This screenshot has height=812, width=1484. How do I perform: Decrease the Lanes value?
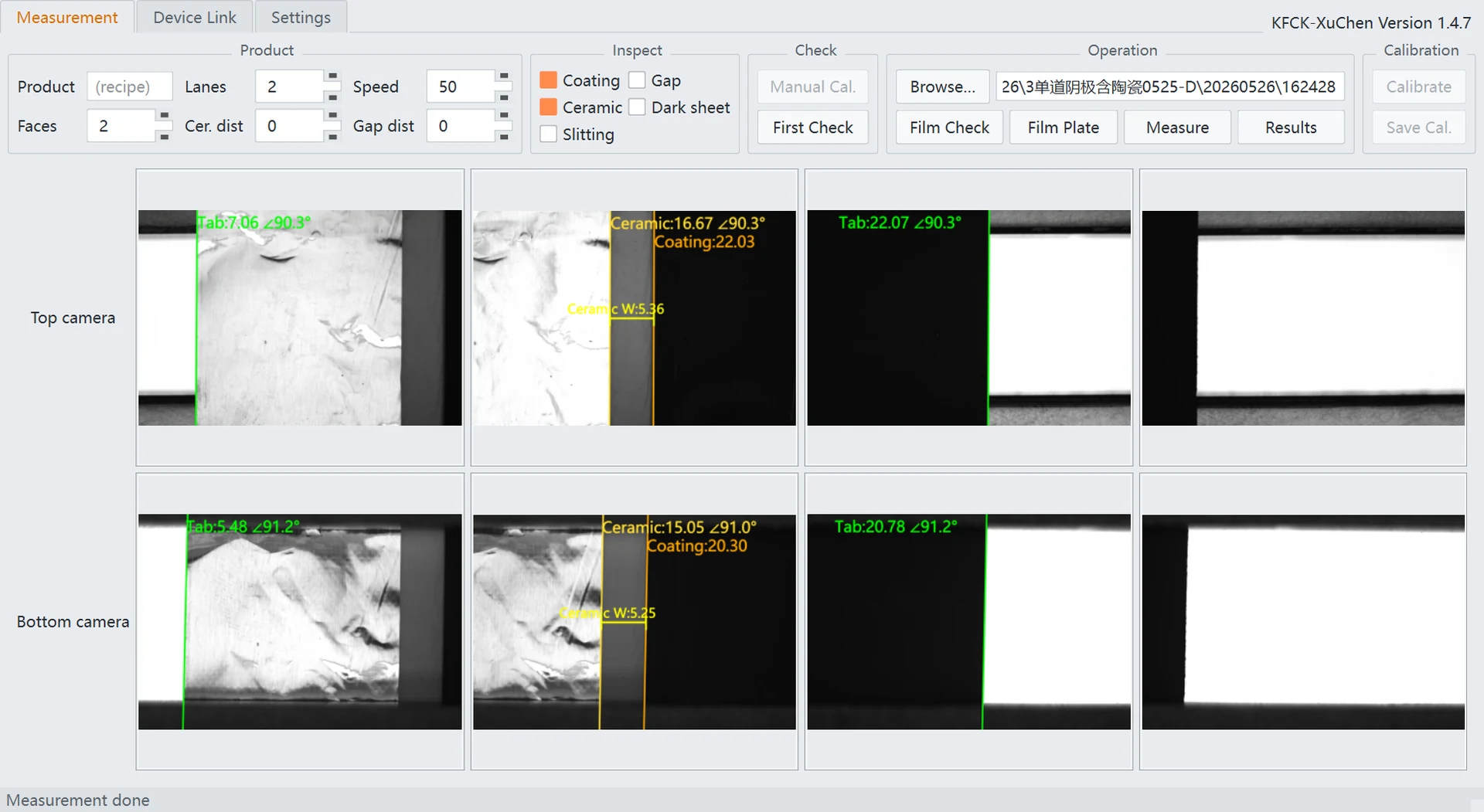pyautogui.click(x=332, y=97)
